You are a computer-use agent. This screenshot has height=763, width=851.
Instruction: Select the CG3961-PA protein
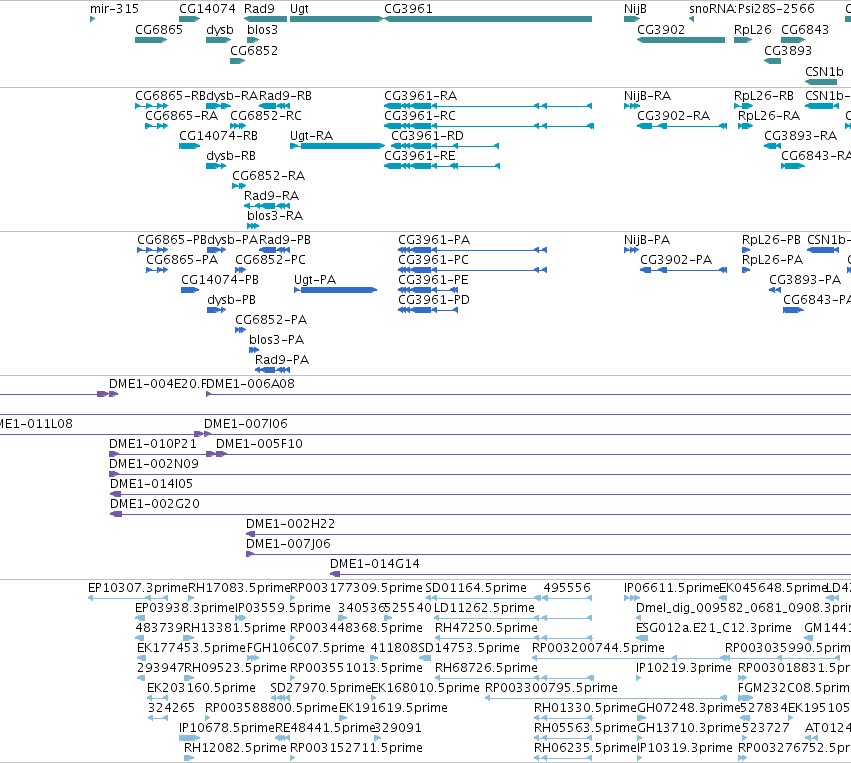point(472,250)
